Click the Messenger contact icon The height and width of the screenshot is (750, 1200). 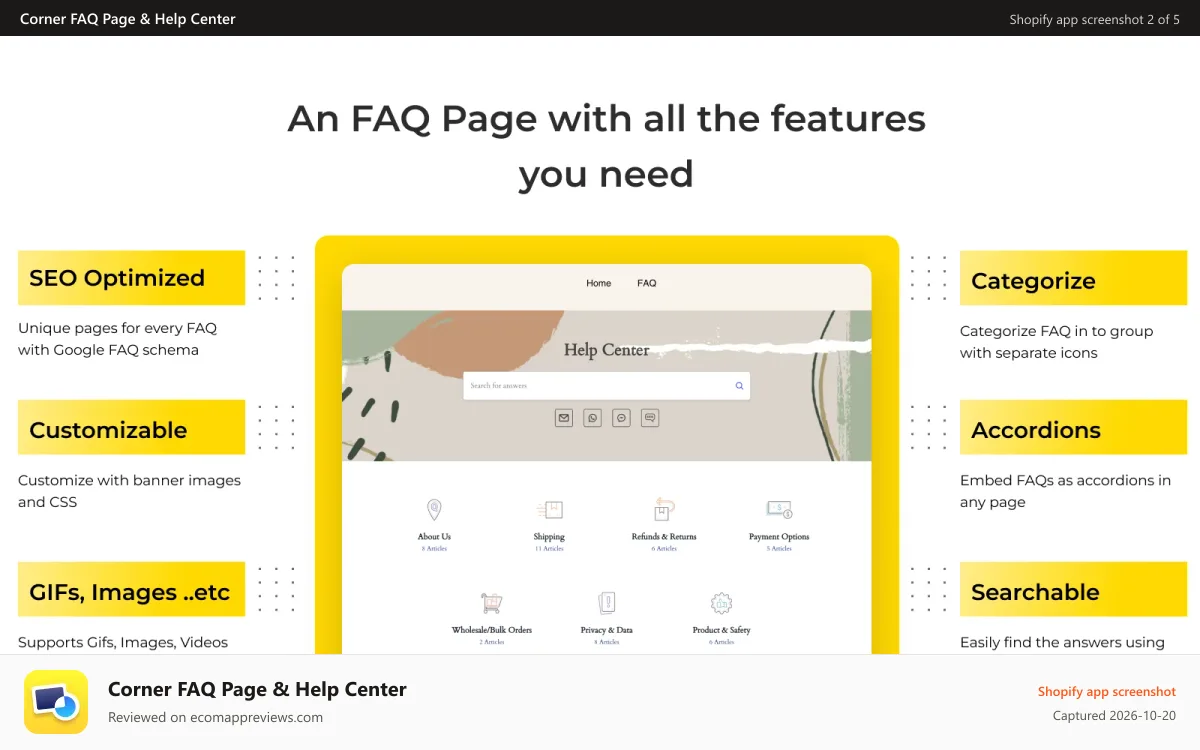(622, 418)
